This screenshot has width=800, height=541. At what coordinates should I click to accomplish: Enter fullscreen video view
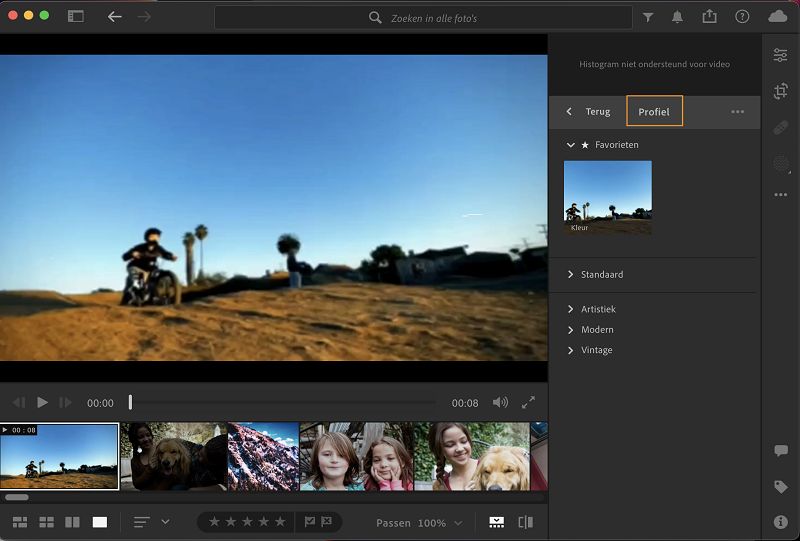click(x=528, y=402)
